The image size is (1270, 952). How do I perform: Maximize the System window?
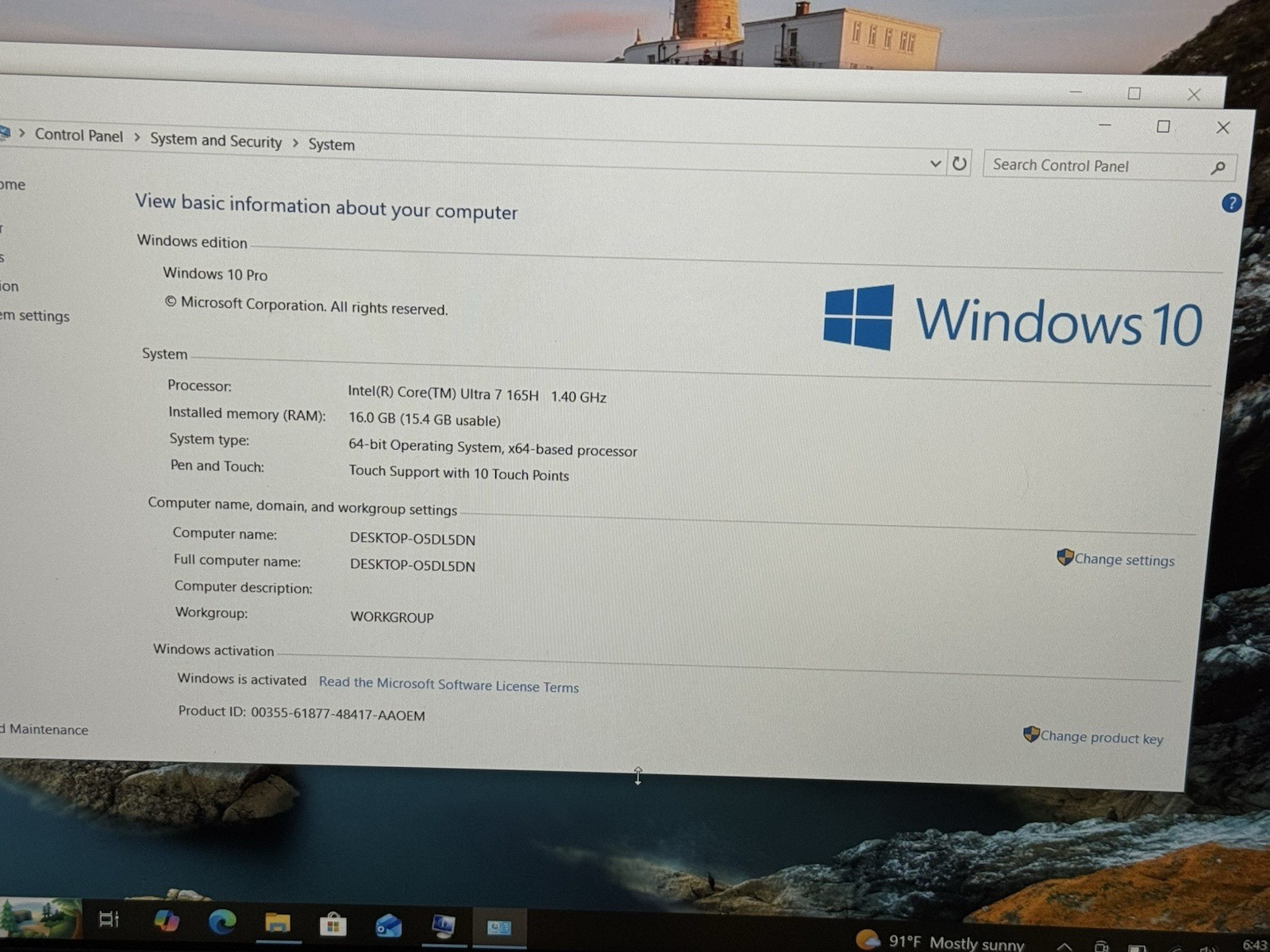coord(1163,126)
